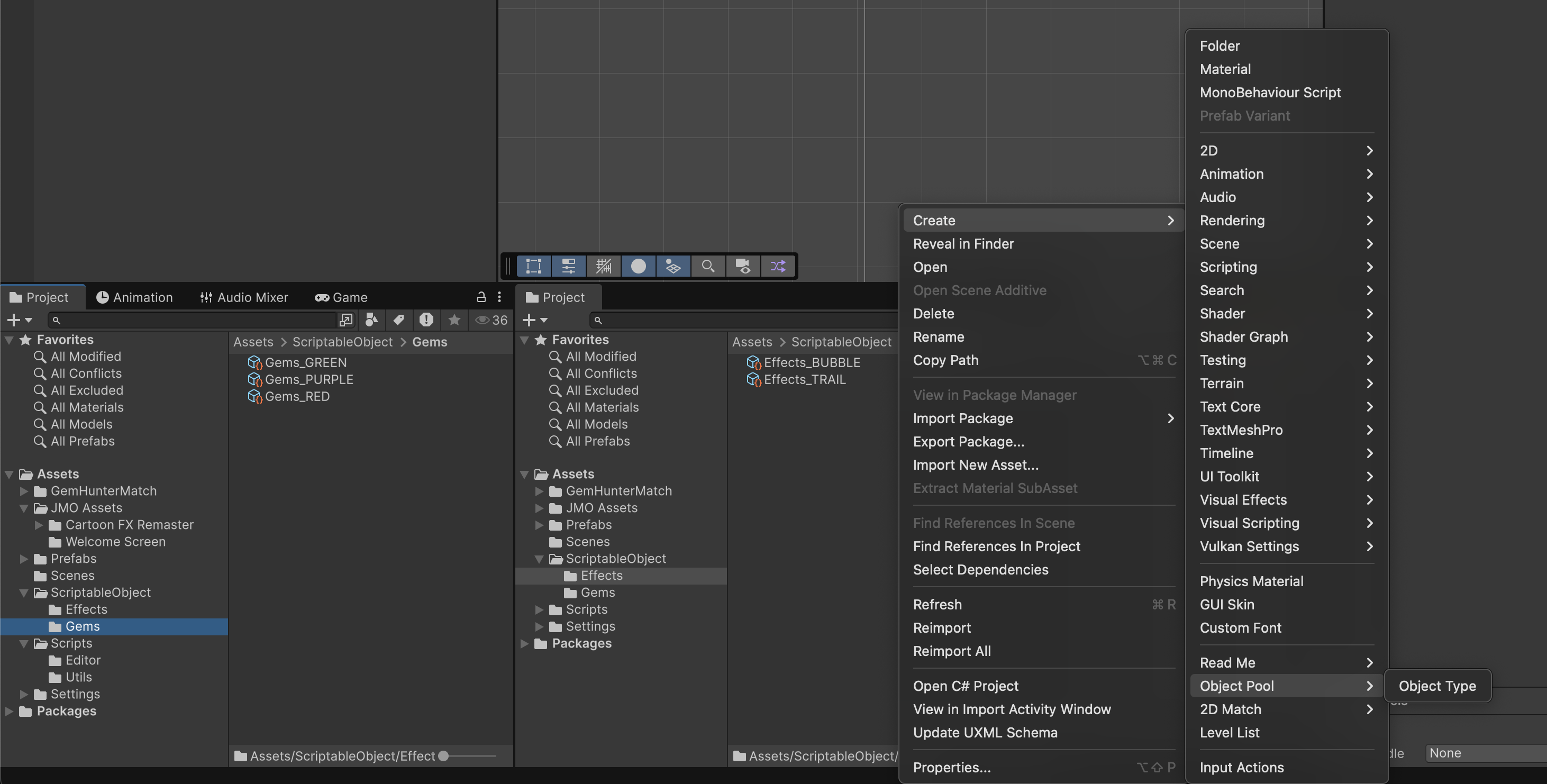Click ScriptableObject in the left breadcrumb path
Screen dimensions: 1547x784
[342, 342]
